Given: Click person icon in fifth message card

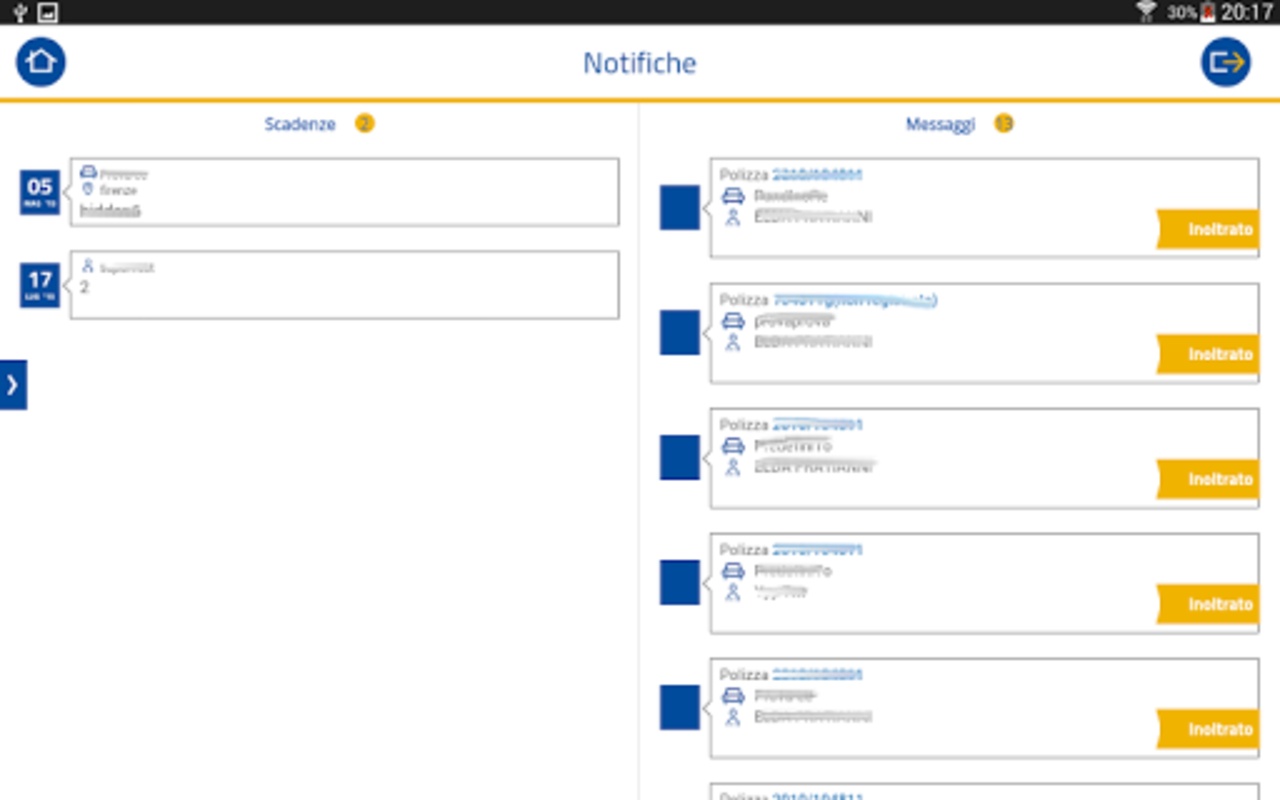Looking at the screenshot, I should (x=733, y=717).
